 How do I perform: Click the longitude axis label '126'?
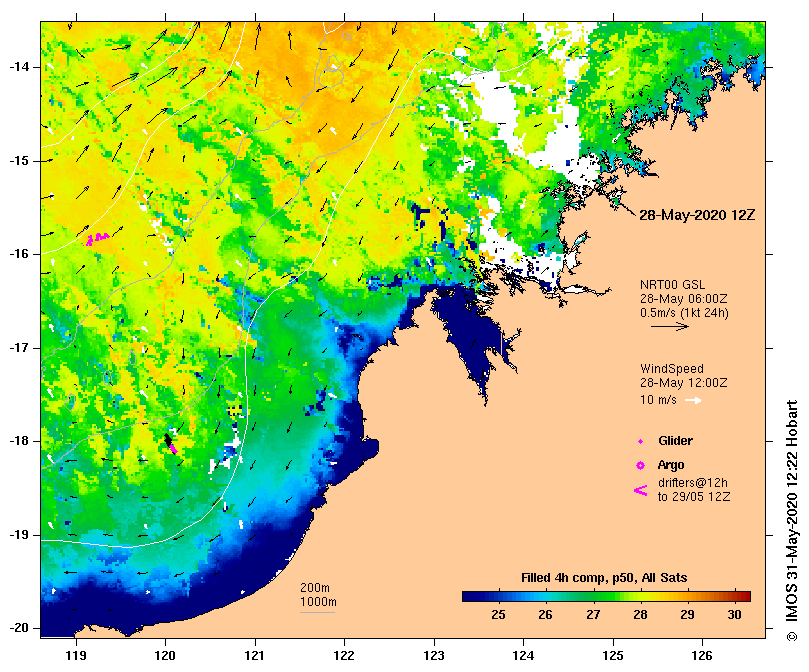702,656
